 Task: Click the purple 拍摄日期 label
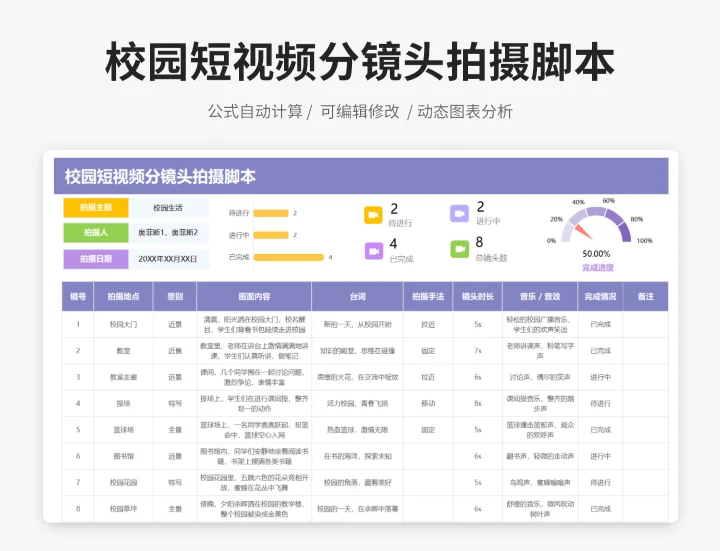tap(96, 259)
